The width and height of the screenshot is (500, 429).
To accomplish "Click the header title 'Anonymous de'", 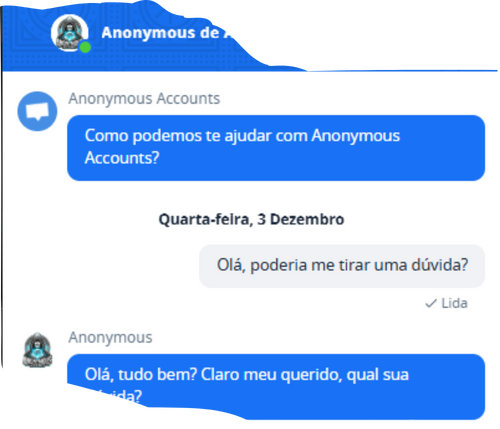I will tap(160, 33).
